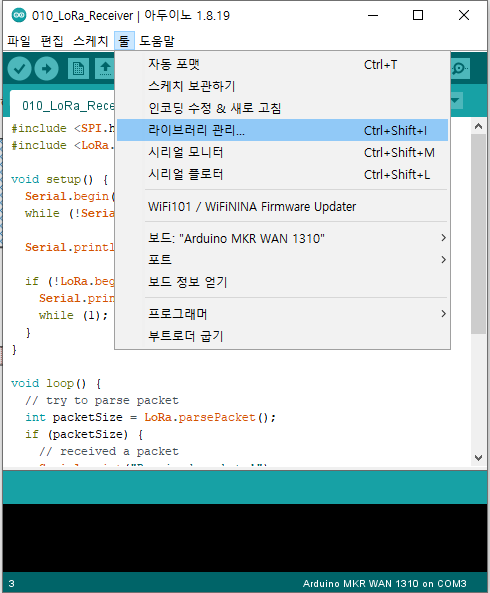
Task: Click the vertical scrollbar thumb
Action: point(478,234)
